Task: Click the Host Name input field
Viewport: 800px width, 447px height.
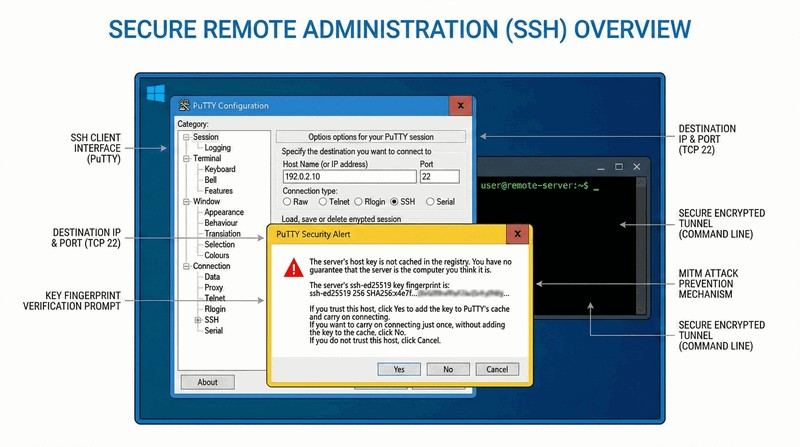Action: click(347, 177)
